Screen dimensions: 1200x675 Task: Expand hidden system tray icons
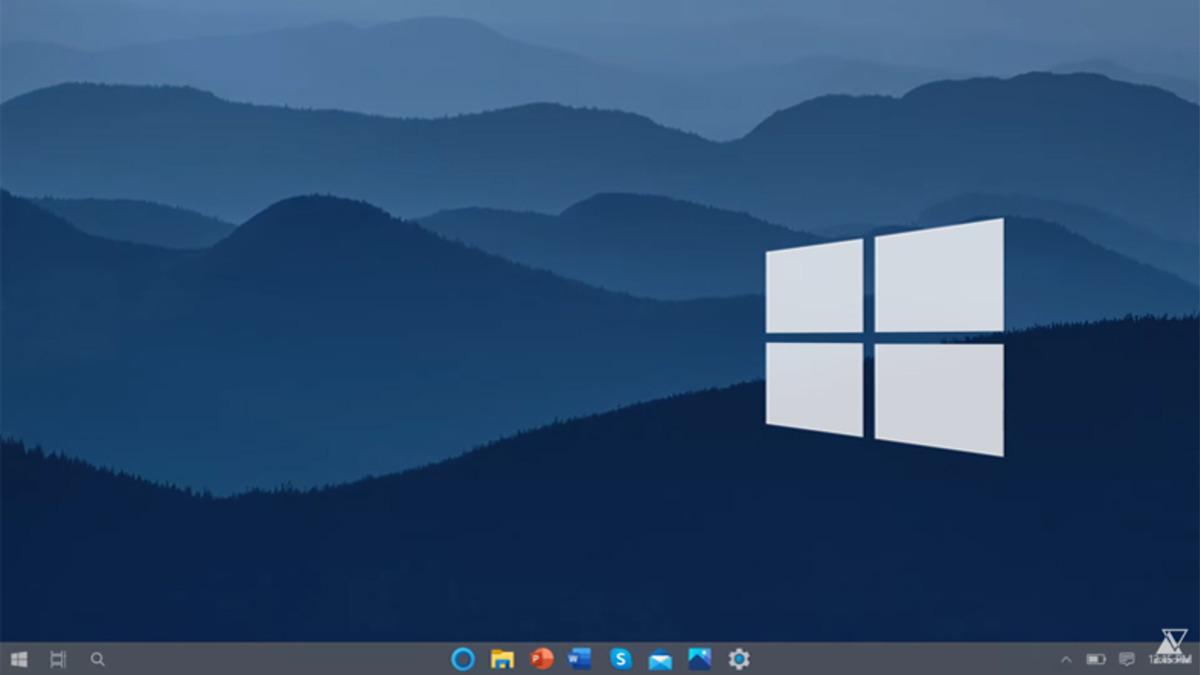coord(1066,659)
